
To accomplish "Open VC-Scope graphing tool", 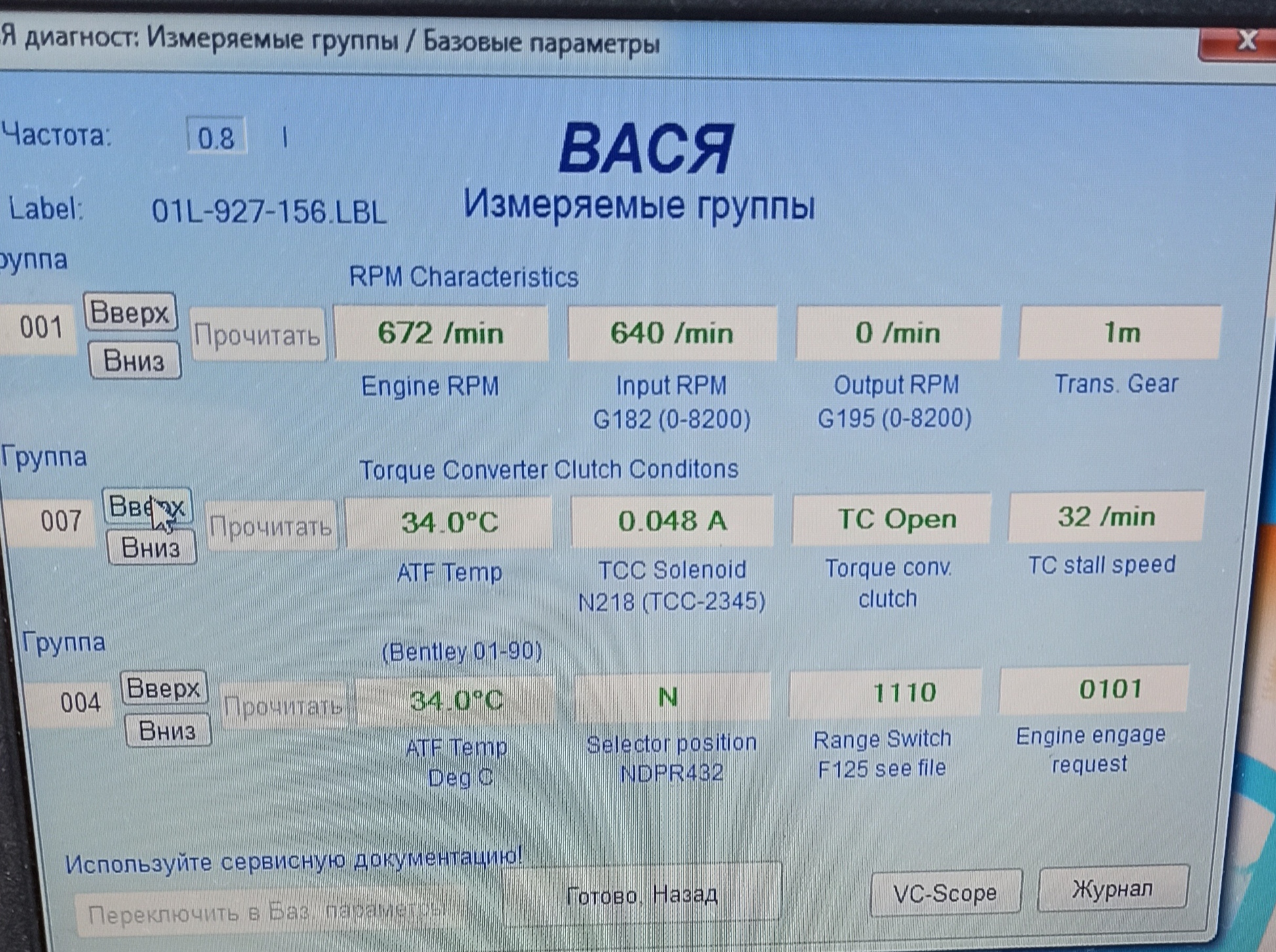I will 945,892.
